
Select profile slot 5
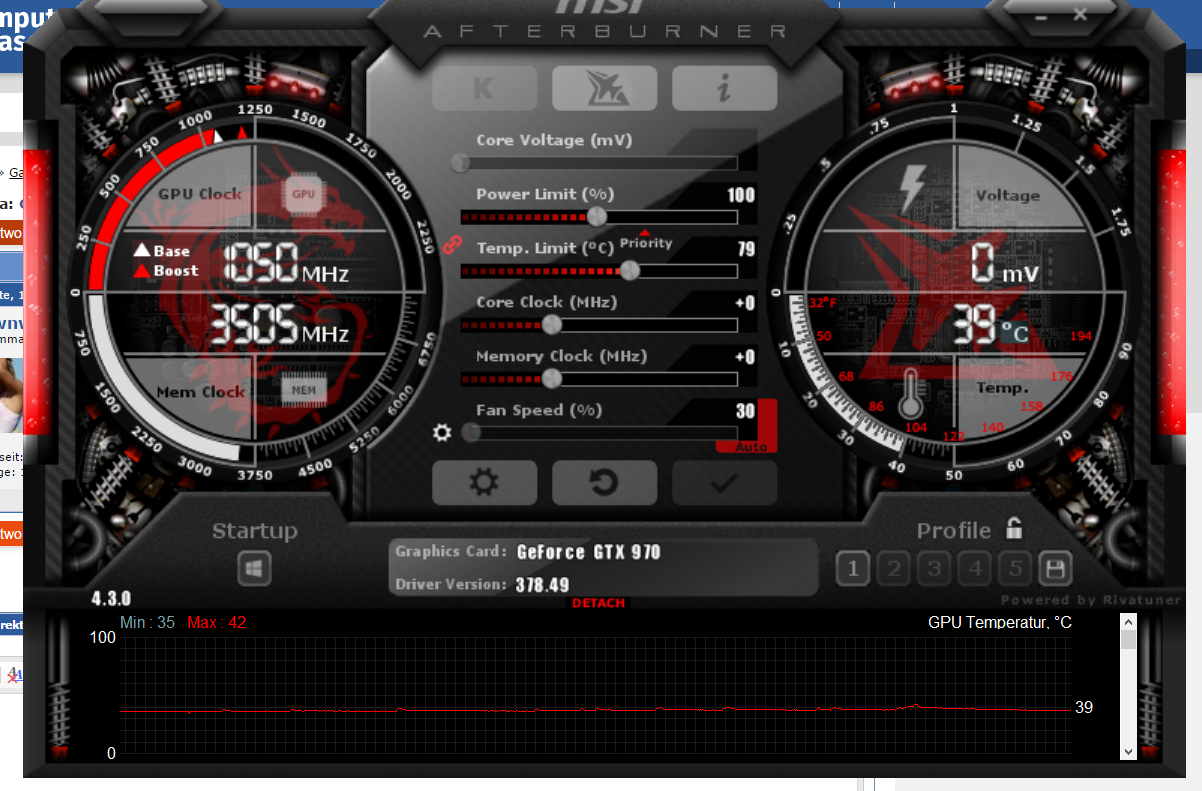[x=1015, y=569]
